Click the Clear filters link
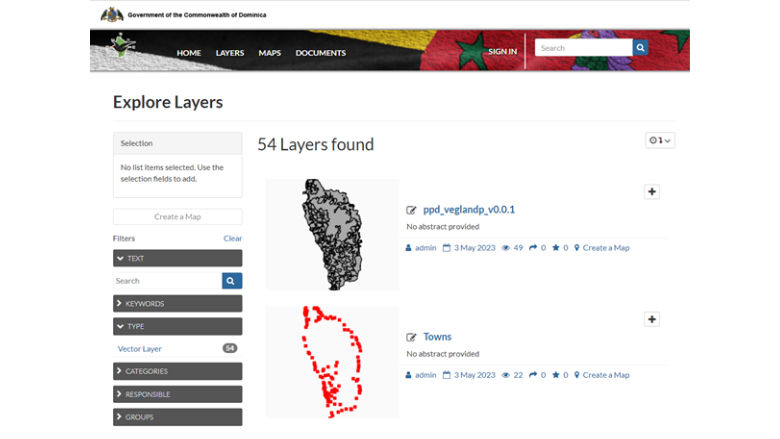Screen dimensions: 780x439 pyautogui.click(x=232, y=239)
